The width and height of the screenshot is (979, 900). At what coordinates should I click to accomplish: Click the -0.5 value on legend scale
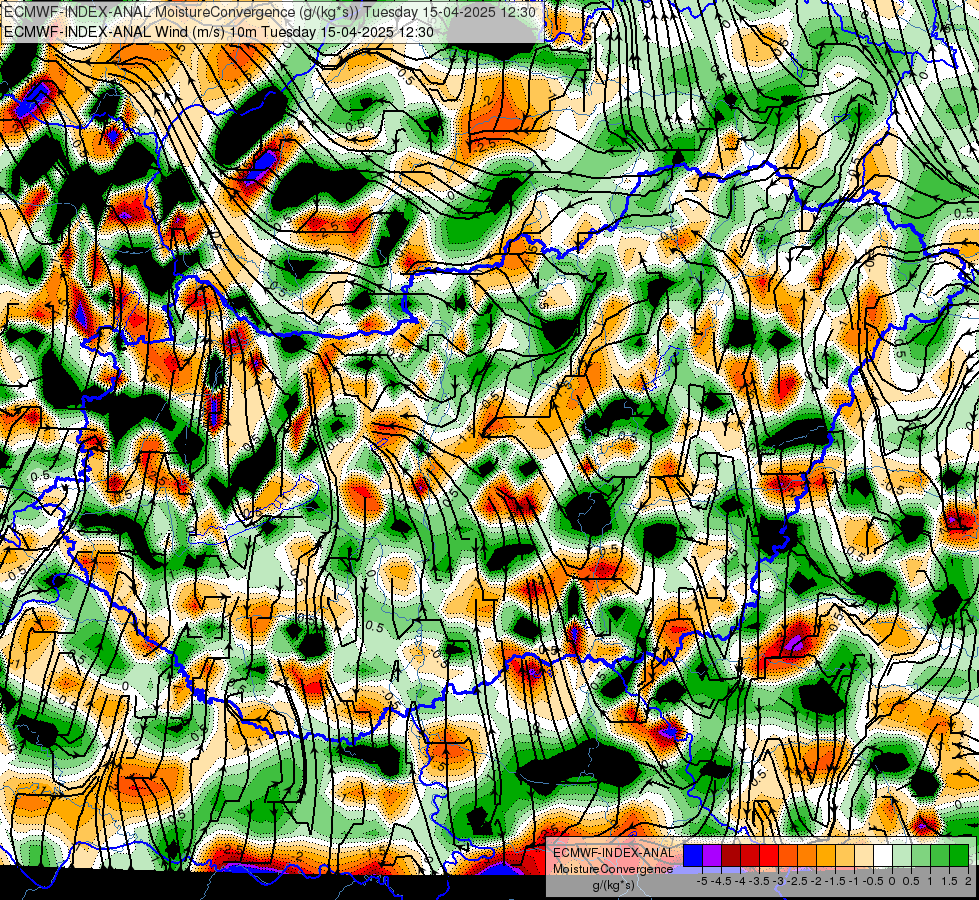pyautogui.click(x=873, y=881)
